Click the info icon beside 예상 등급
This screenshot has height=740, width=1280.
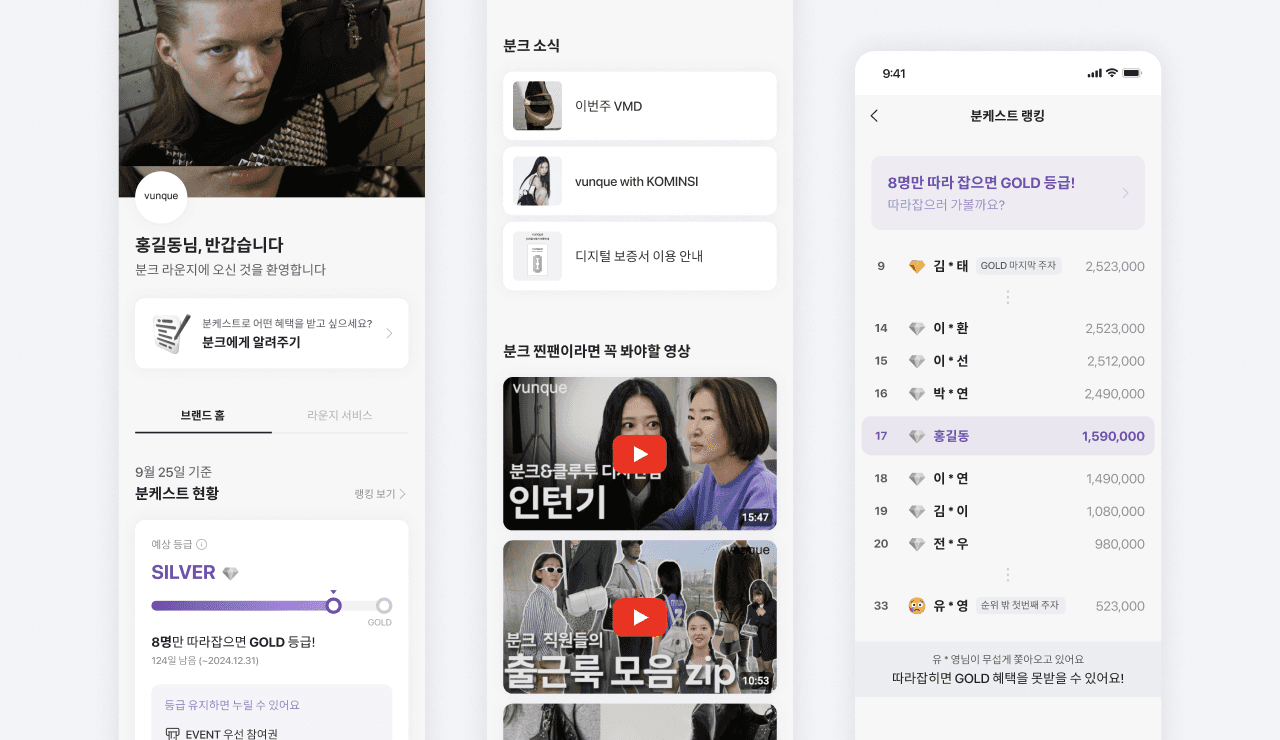coord(201,545)
